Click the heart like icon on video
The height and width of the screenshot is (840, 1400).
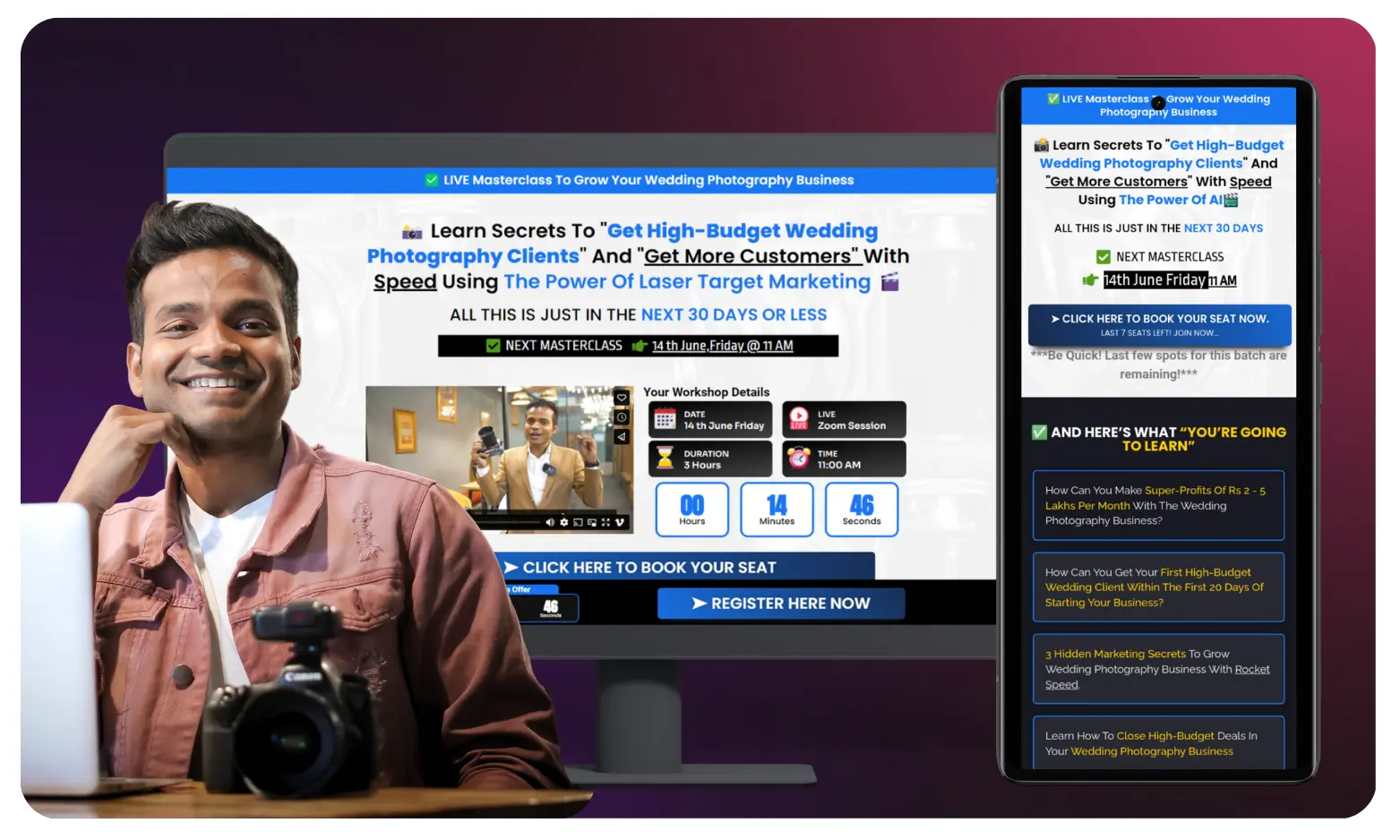(x=621, y=398)
